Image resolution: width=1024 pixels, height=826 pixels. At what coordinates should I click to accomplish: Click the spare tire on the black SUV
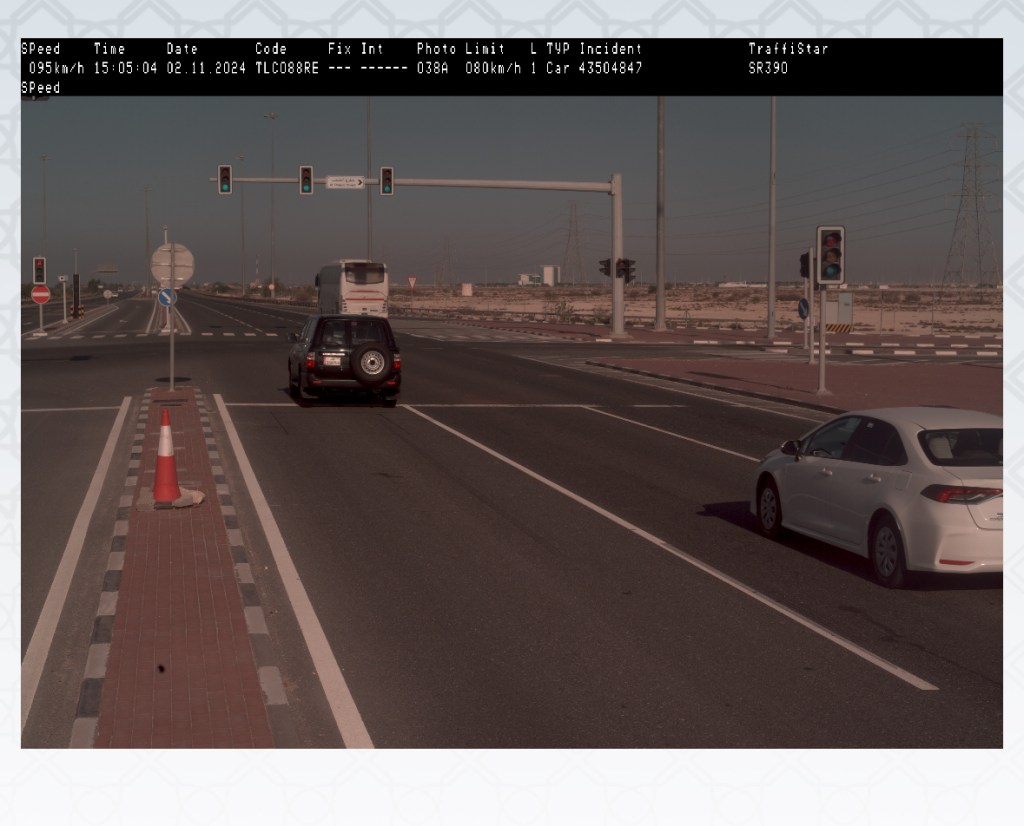pyautogui.click(x=372, y=363)
